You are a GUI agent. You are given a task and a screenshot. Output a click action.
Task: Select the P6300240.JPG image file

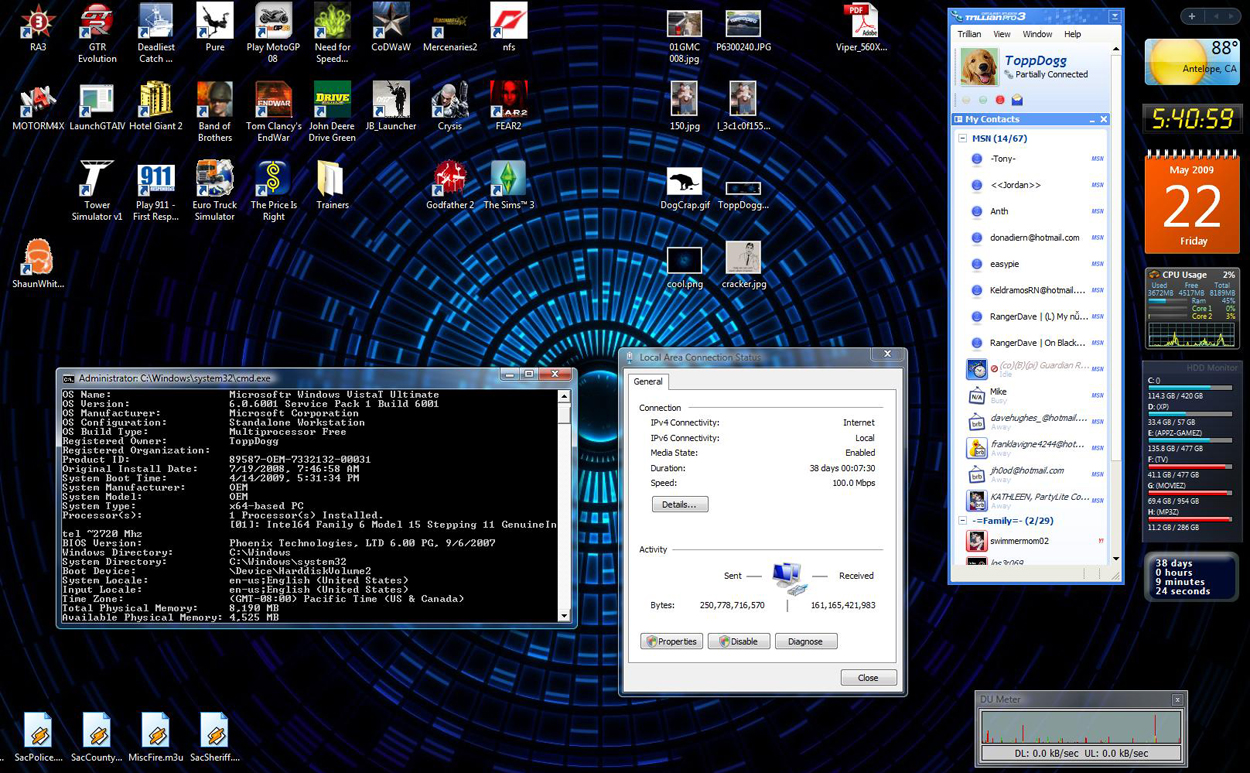(743, 31)
